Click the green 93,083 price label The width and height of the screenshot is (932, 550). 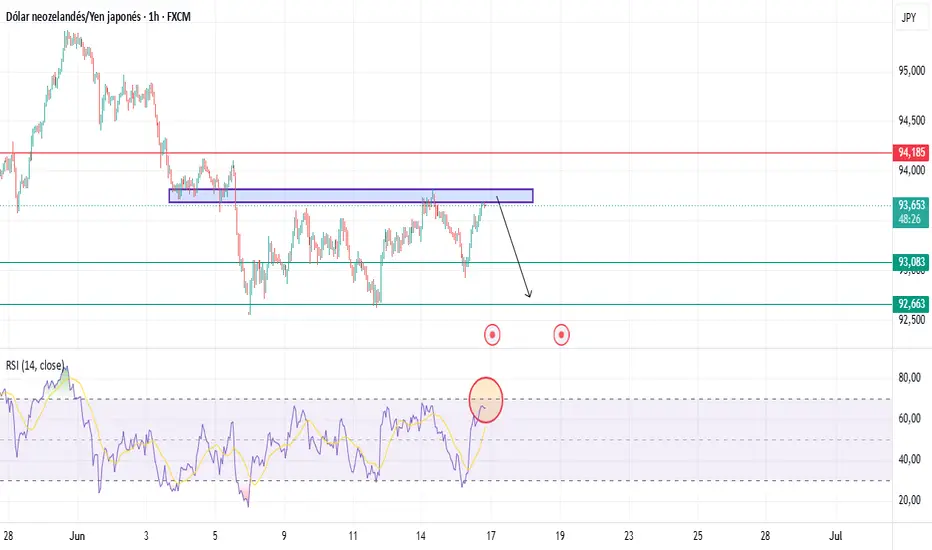pos(911,262)
